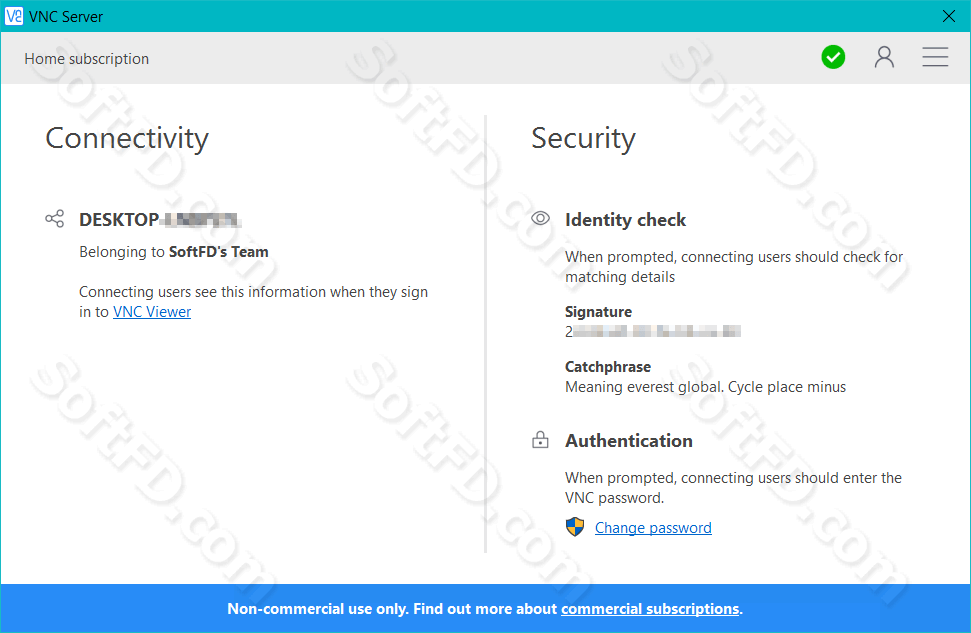
Task: Click the green connection status checkmark
Action: [833, 58]
